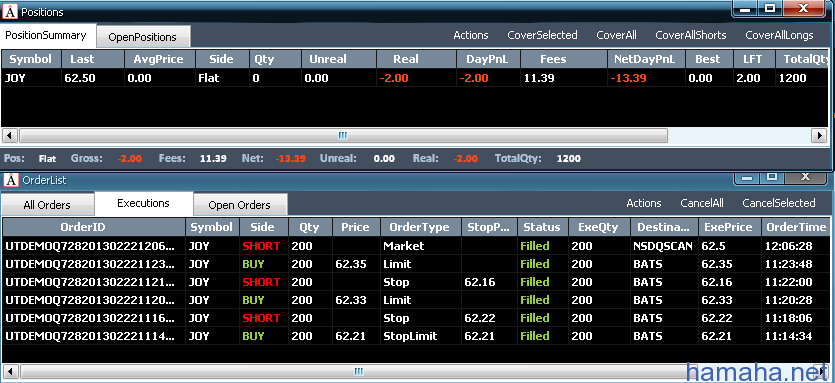This screenshot has width=835, height=383.
Task: Open the Executions tab
Action: pos(143,203)
